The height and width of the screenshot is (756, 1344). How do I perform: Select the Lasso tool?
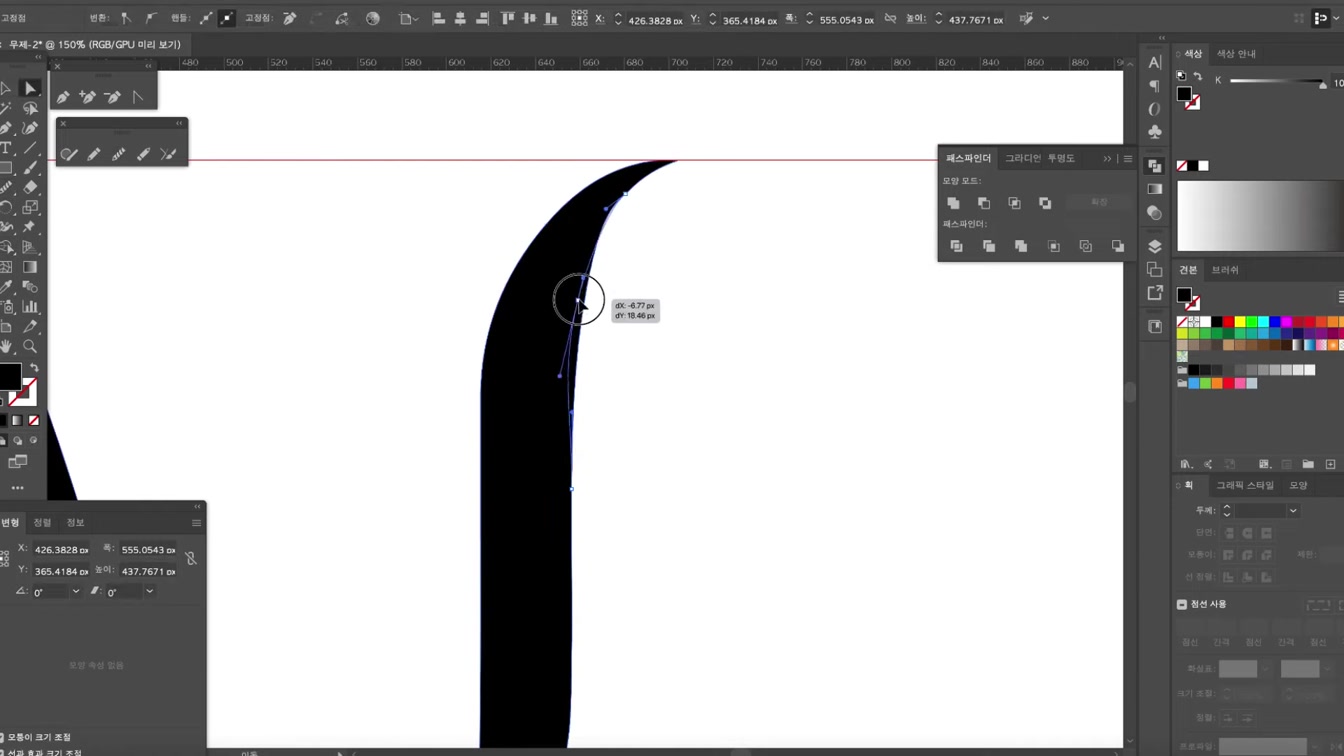tap(30, 109)
